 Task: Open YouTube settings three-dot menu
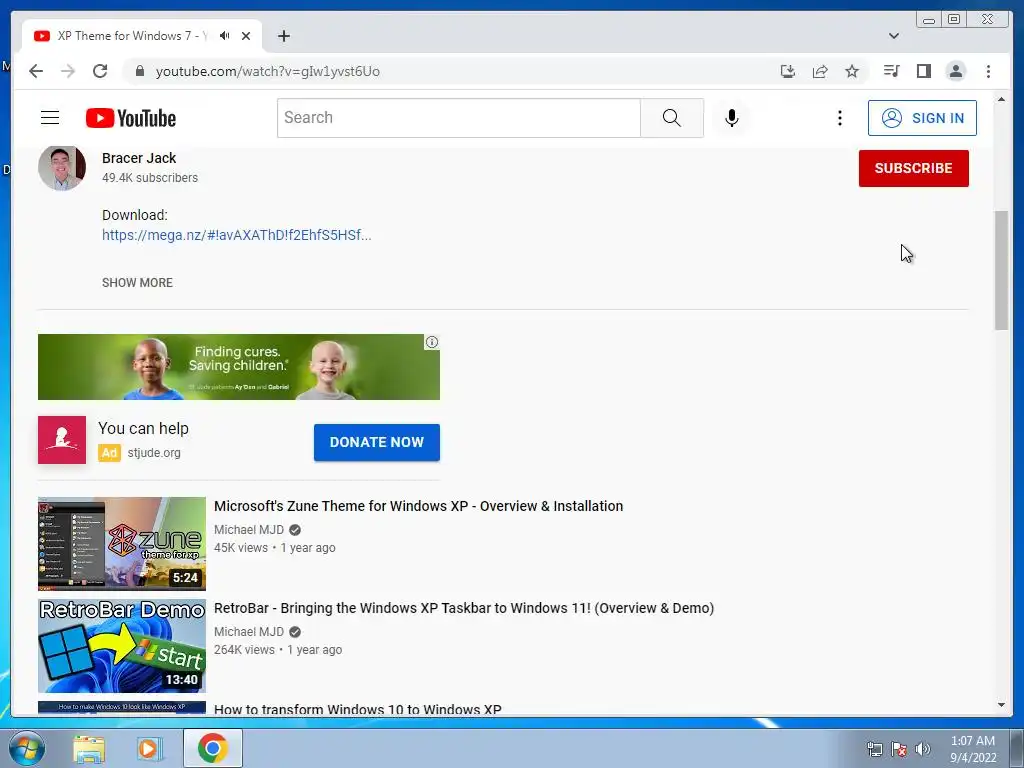point(840,118)
